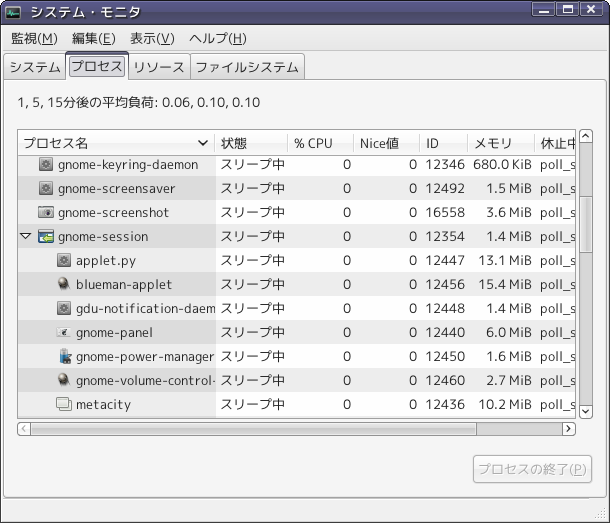Sort by the ID column header

[x=443, y=143]
